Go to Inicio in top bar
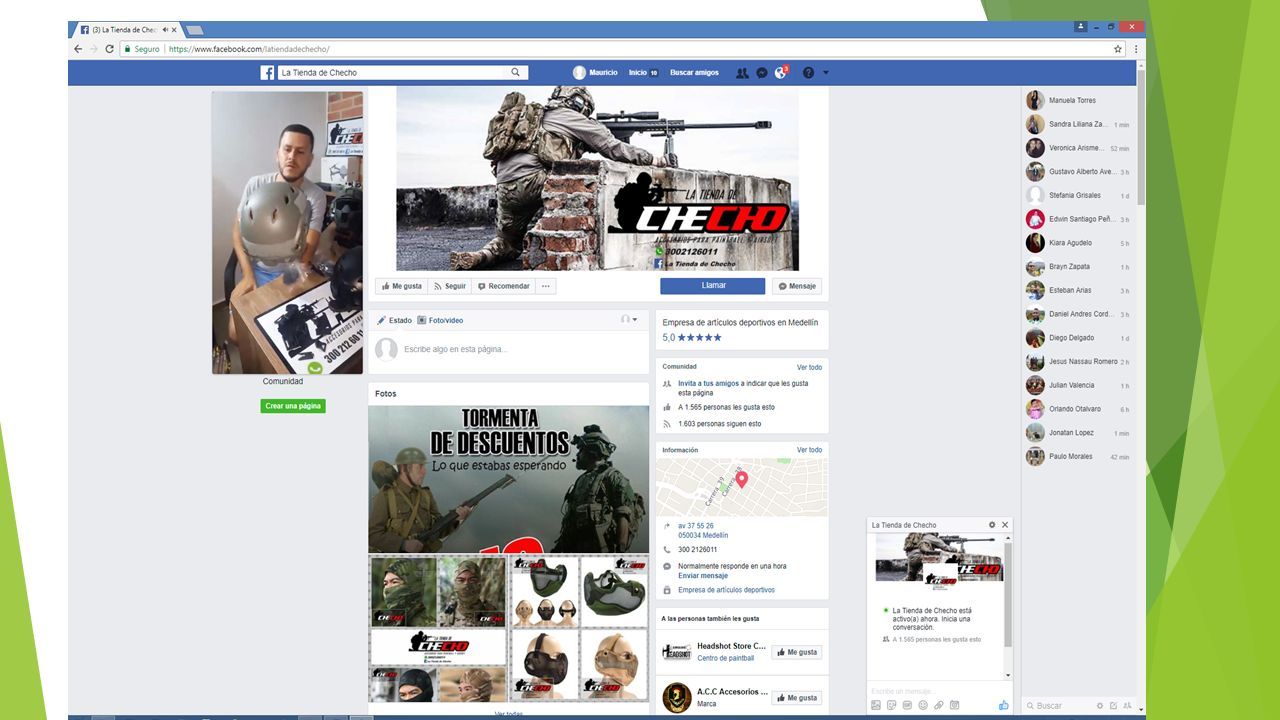 (x=643, y=73)
